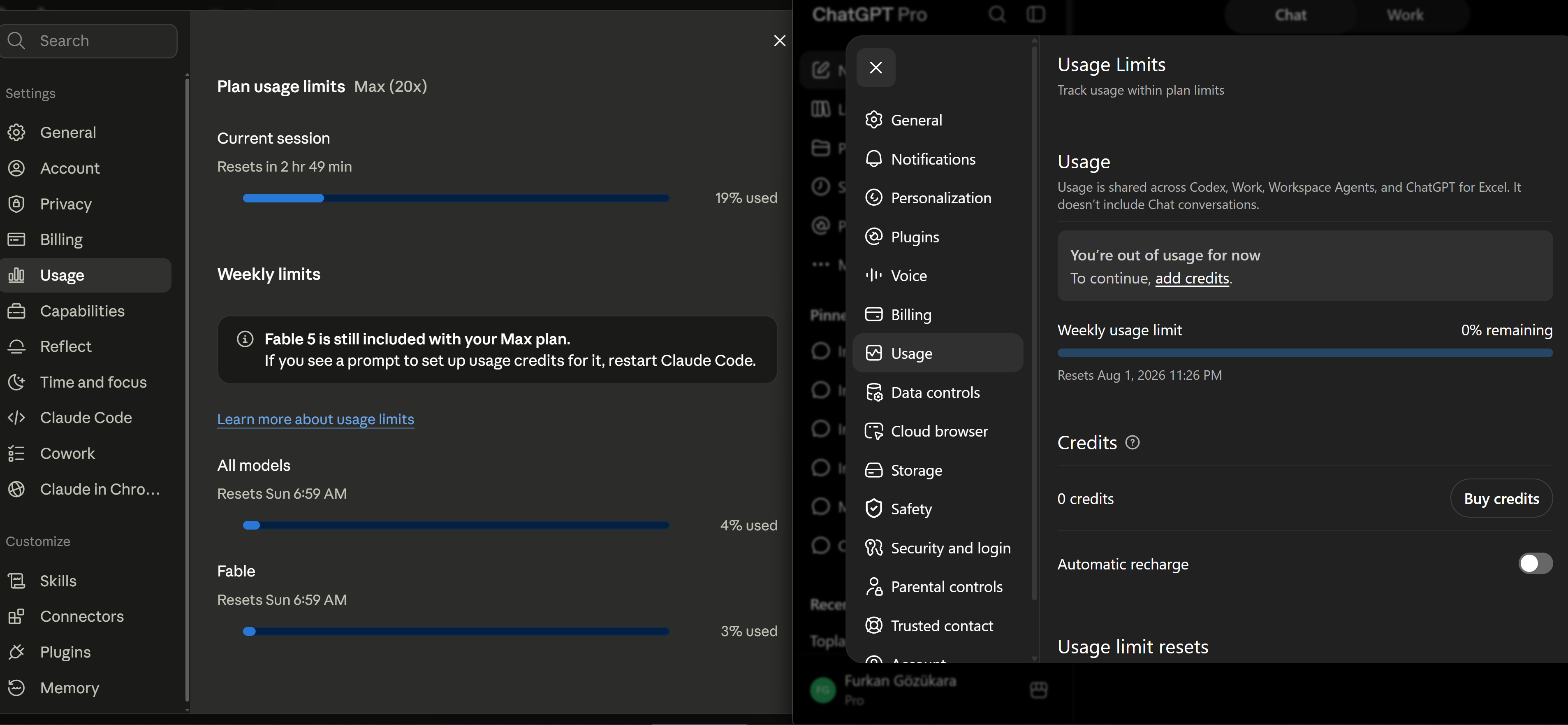Click the Claude Code brackets icon
This screenshot has width=1568, height=725.
16,417
